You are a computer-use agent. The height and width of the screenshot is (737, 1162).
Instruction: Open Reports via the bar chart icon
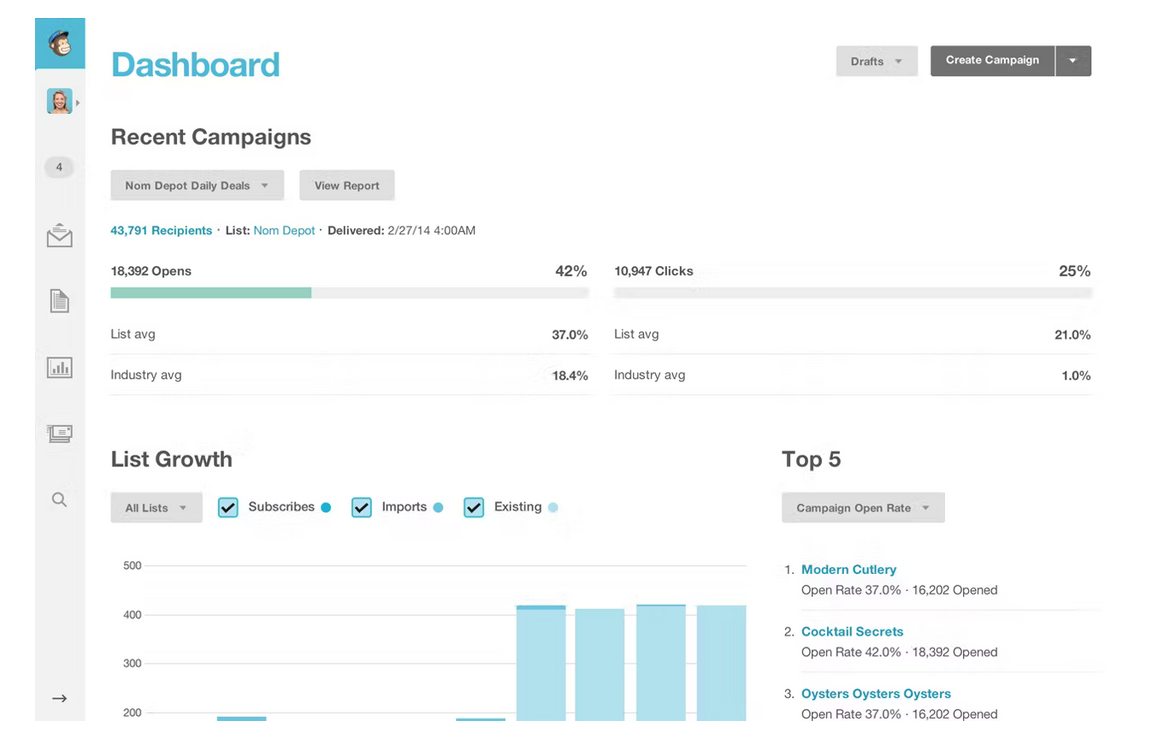pyautogui.click(x=59, y=367)
